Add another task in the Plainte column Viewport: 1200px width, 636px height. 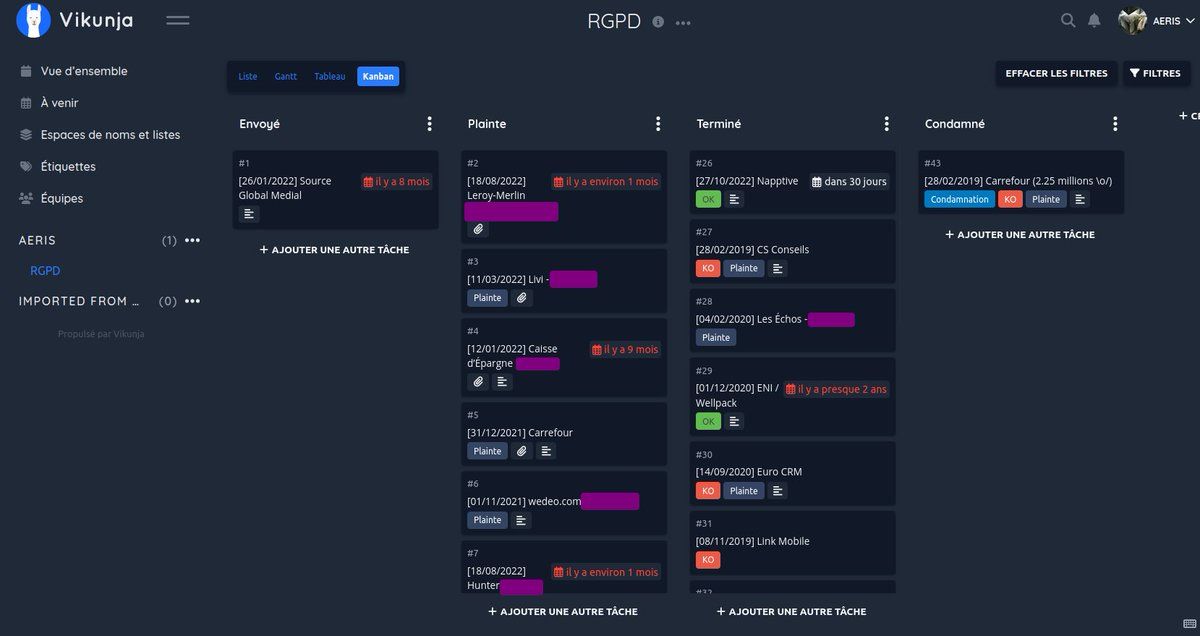coord(563,611)
